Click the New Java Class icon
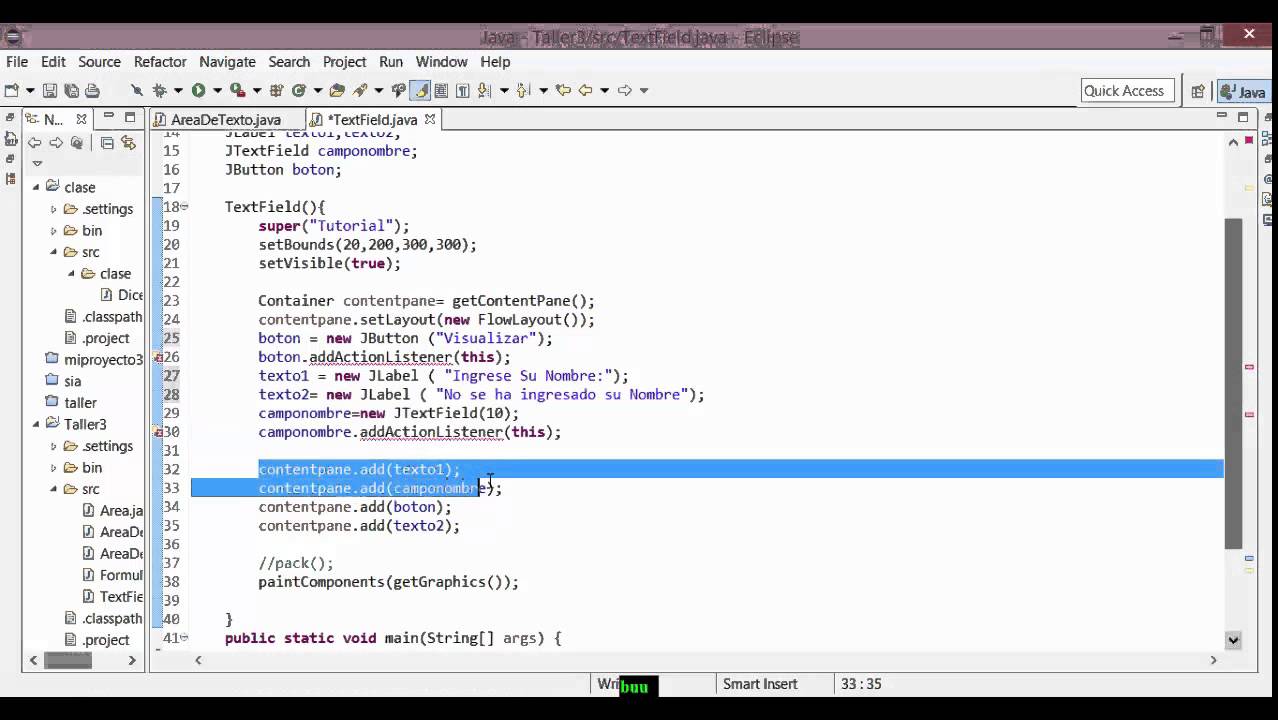 [x=298, y=90]
